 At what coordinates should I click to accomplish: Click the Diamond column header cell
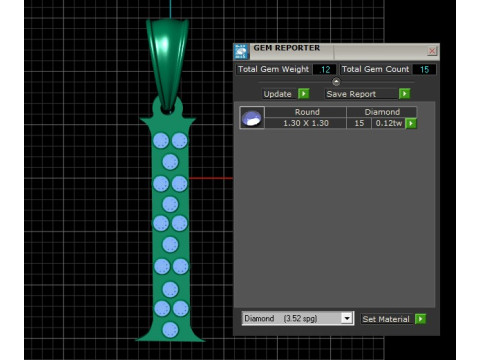(x=382, y=112)
